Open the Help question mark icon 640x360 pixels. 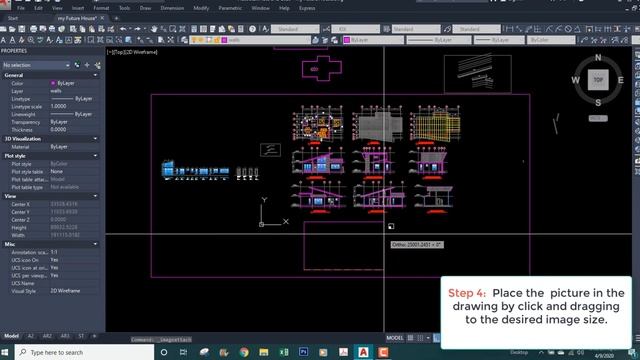coord(252,29)
